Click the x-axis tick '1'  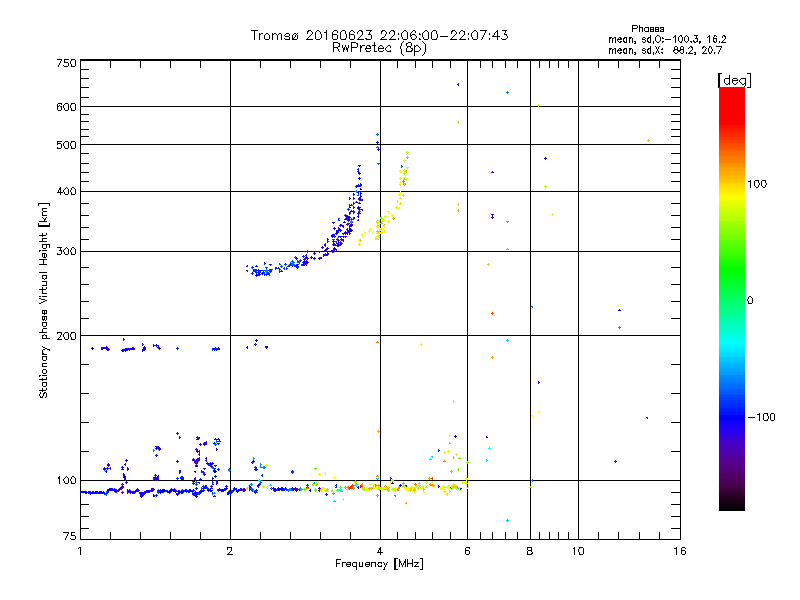coord(80,551)
